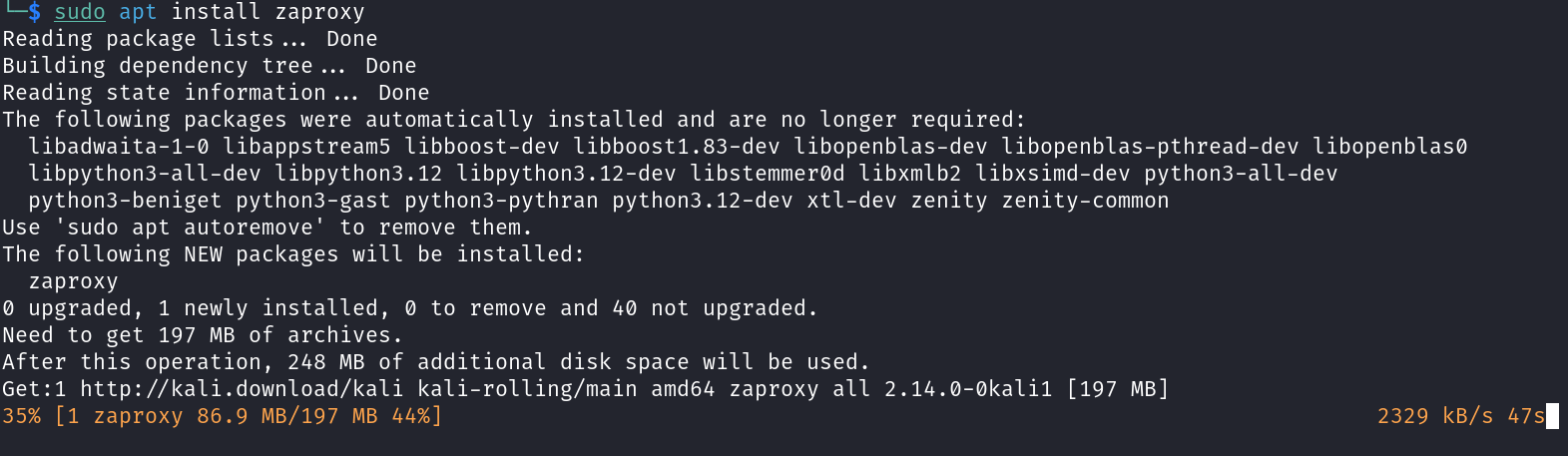Click the 'sudo apt autoremove' suggestion text

(x=190, y=228)
